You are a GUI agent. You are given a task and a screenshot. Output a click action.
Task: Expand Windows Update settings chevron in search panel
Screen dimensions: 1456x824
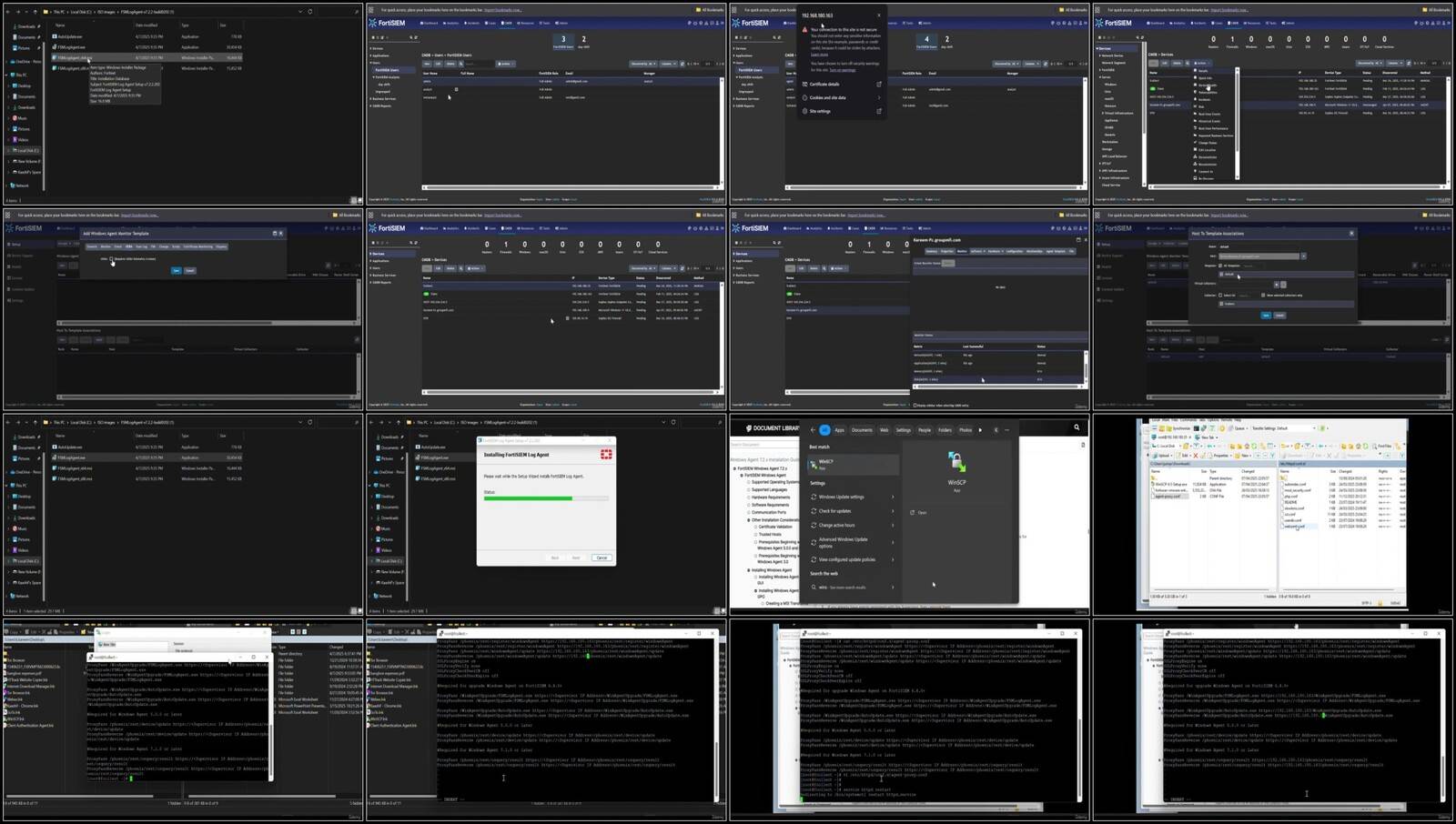[893, 497]
